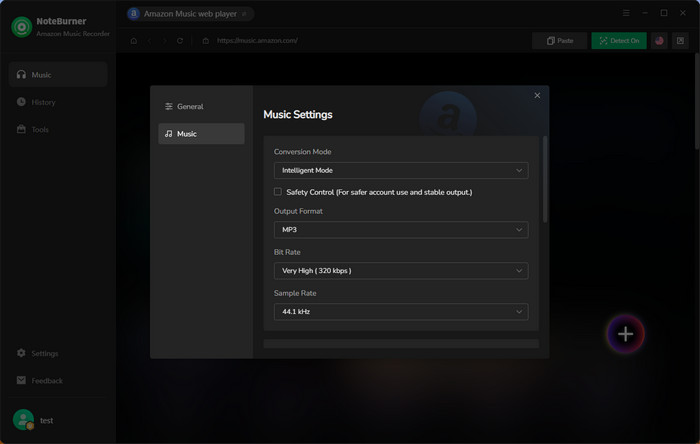Viewport: 700px width, 444px height.
Task: Open the Output Format dropdown showing MP3
Action: (x=401, y=230)
